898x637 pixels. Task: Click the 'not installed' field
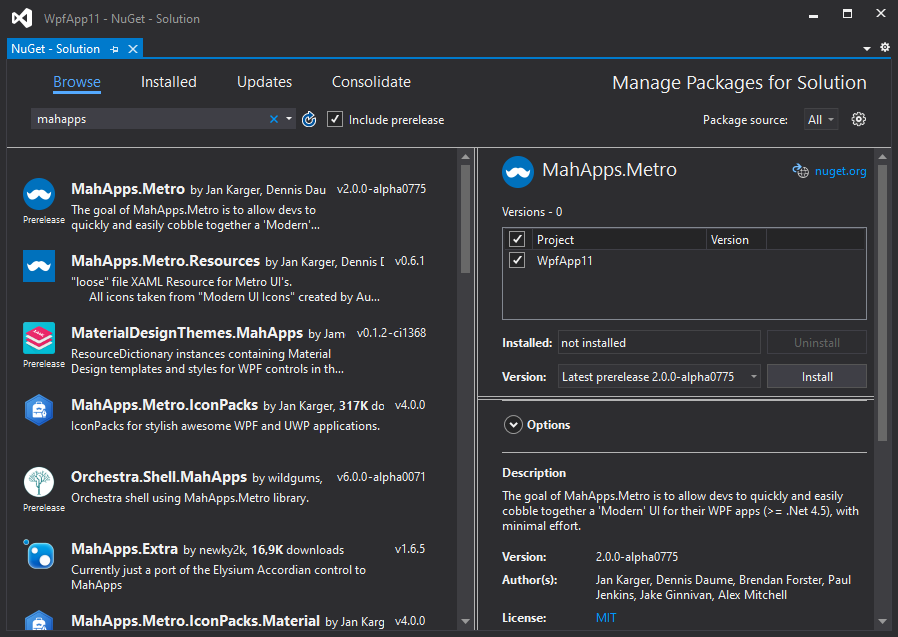[x=659, y=343]
